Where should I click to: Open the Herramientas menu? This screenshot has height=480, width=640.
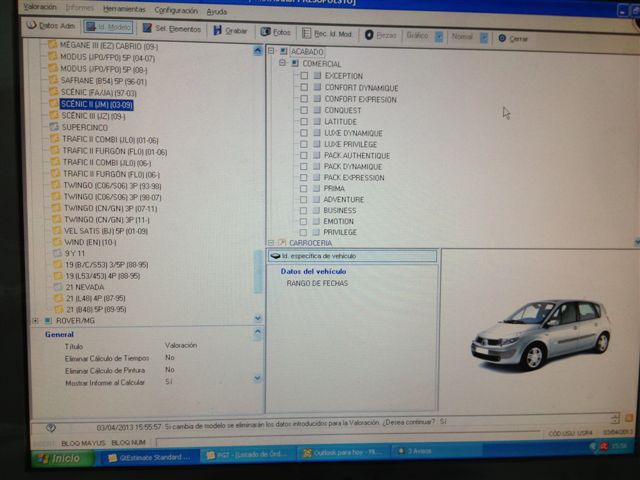124,9
